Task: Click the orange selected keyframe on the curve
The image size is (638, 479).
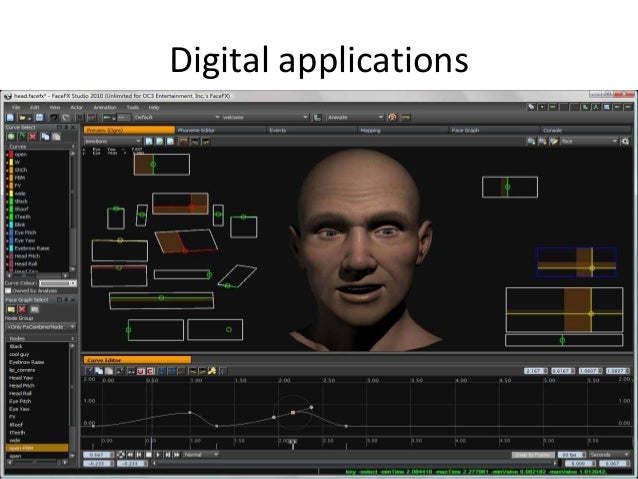Action: point(293,413)
